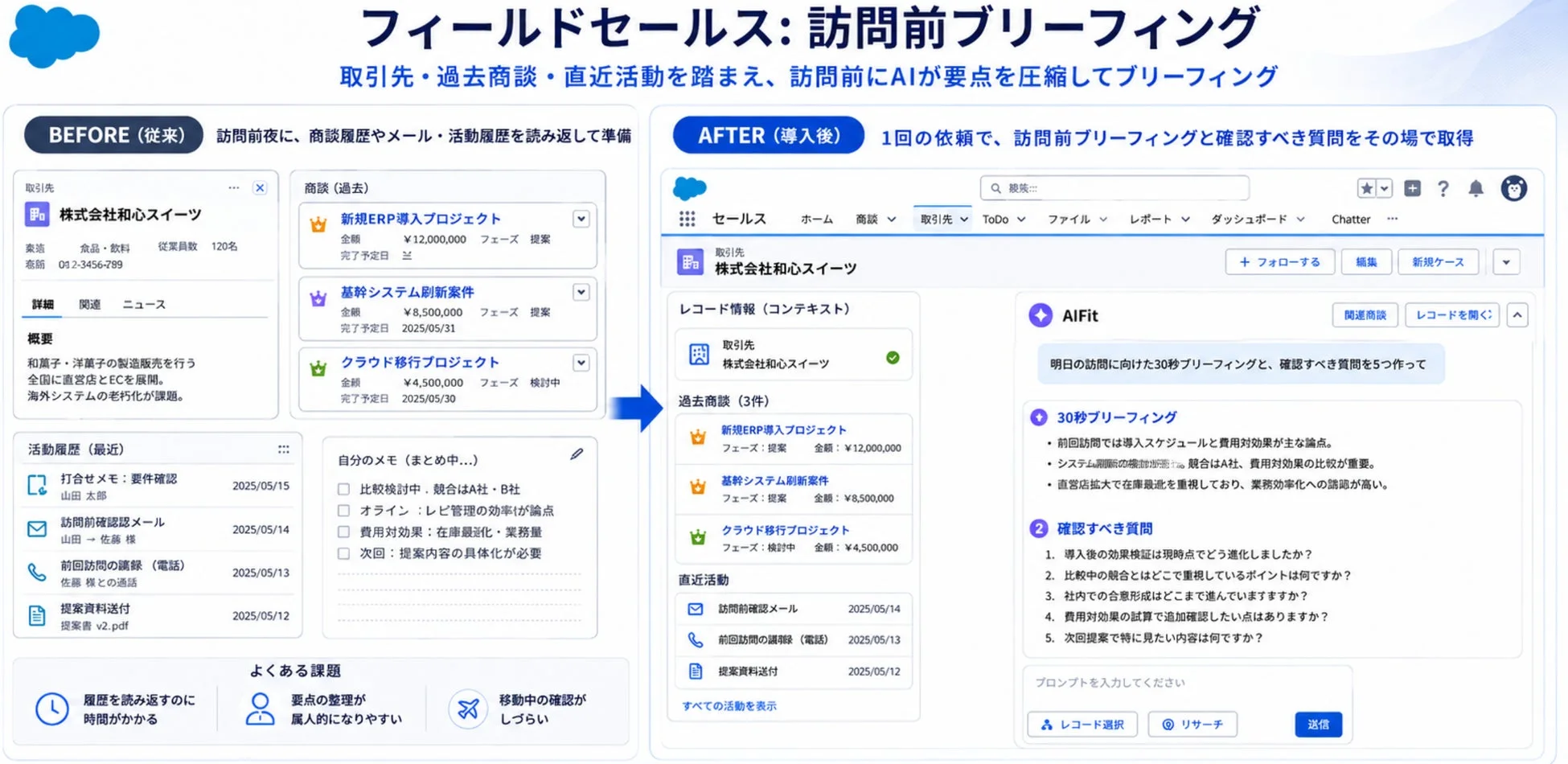The image size is (1568, 764).
Task: Check the オライン：レビ管理 memo checkbox
Action: coord(343,511)
